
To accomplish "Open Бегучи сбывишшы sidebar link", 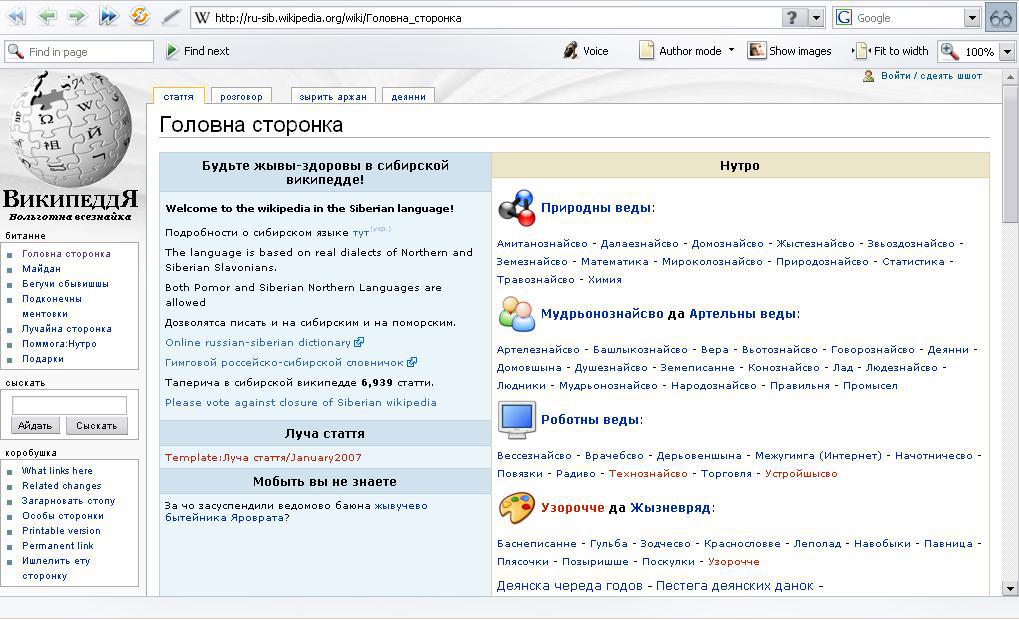I will (65, 284).
